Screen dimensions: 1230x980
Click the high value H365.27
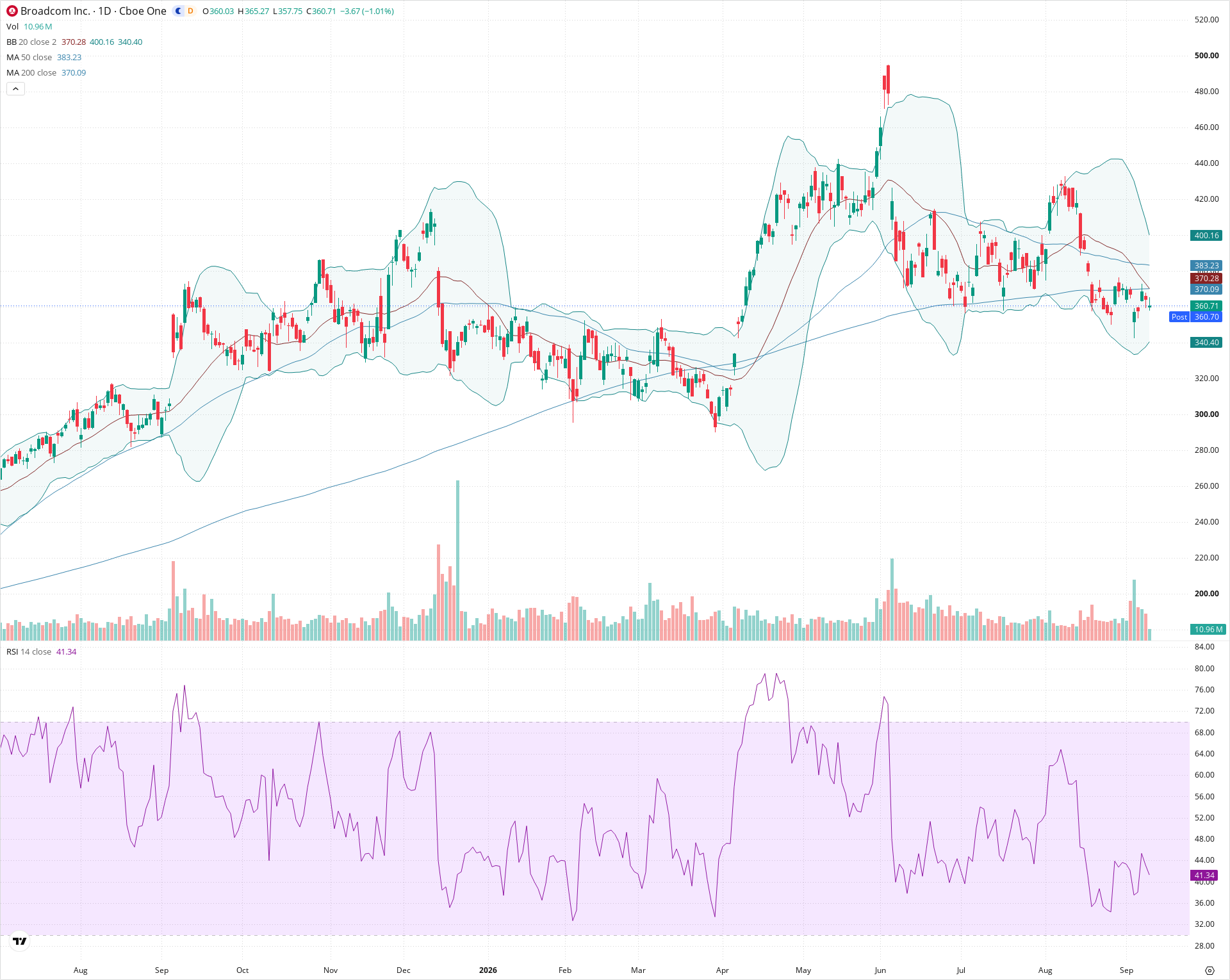coord(254,12)
